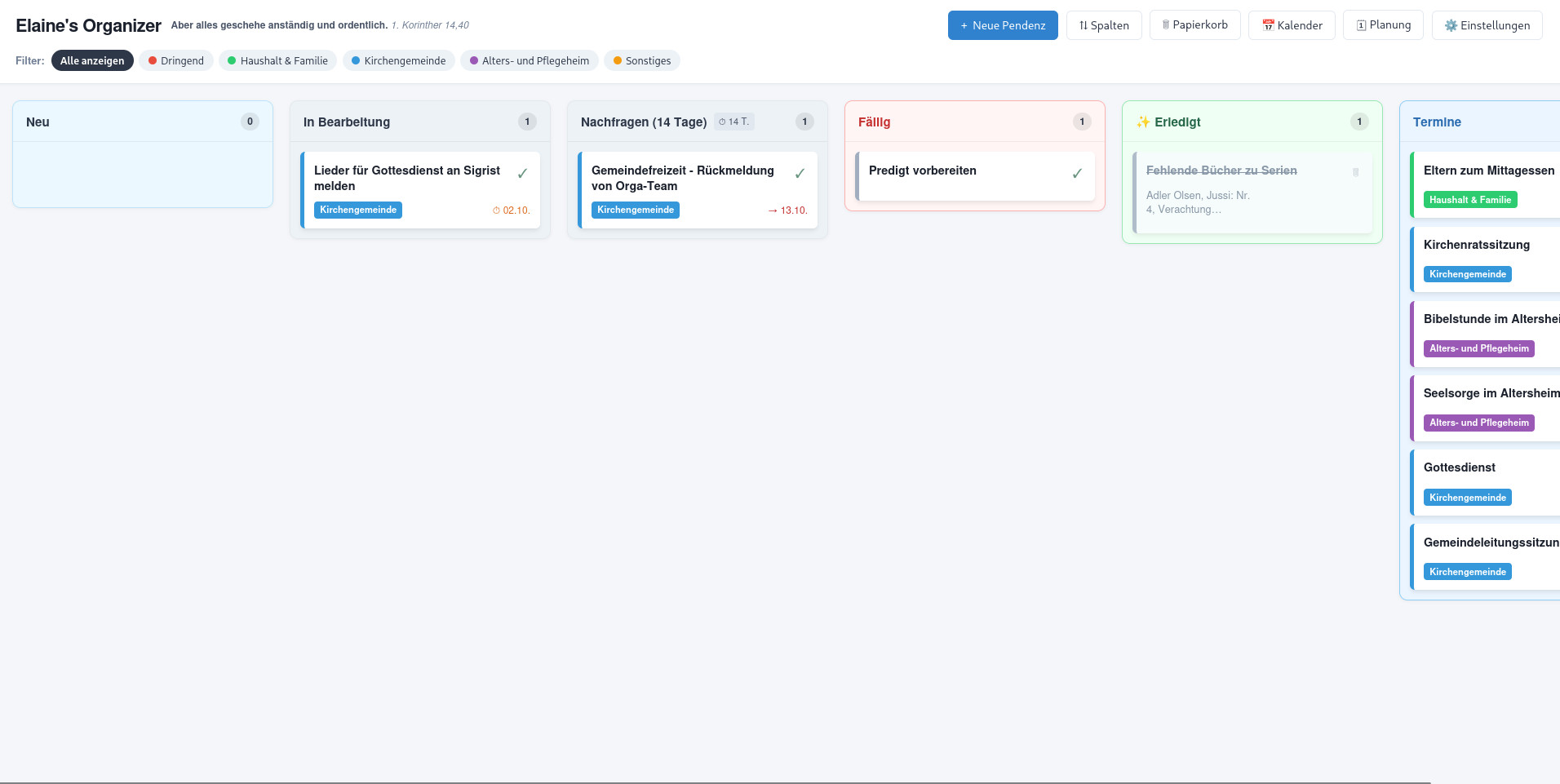The image size is (1560, 784).
Task: Click the 'Erledigt' column header
Action: point(1252,122)
